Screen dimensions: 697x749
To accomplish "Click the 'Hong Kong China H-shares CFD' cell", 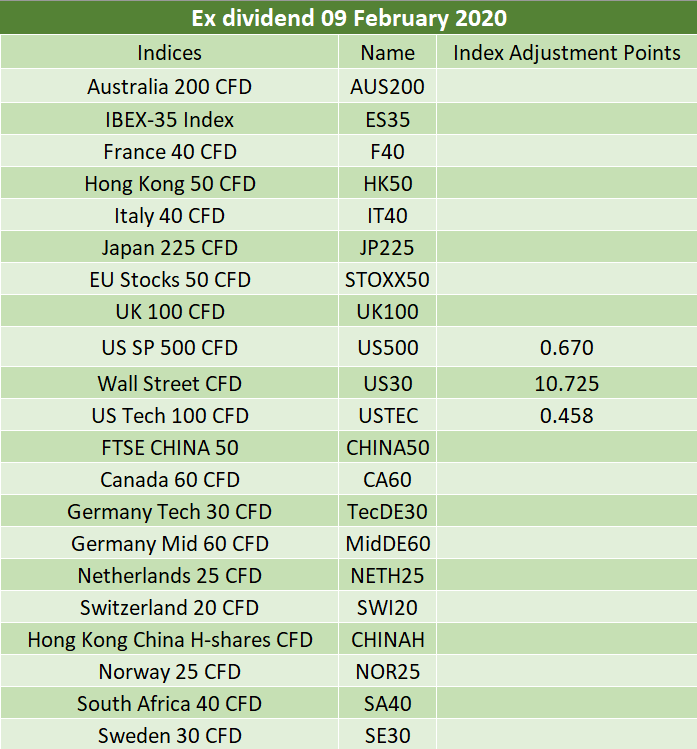I will tap(170, 640).
